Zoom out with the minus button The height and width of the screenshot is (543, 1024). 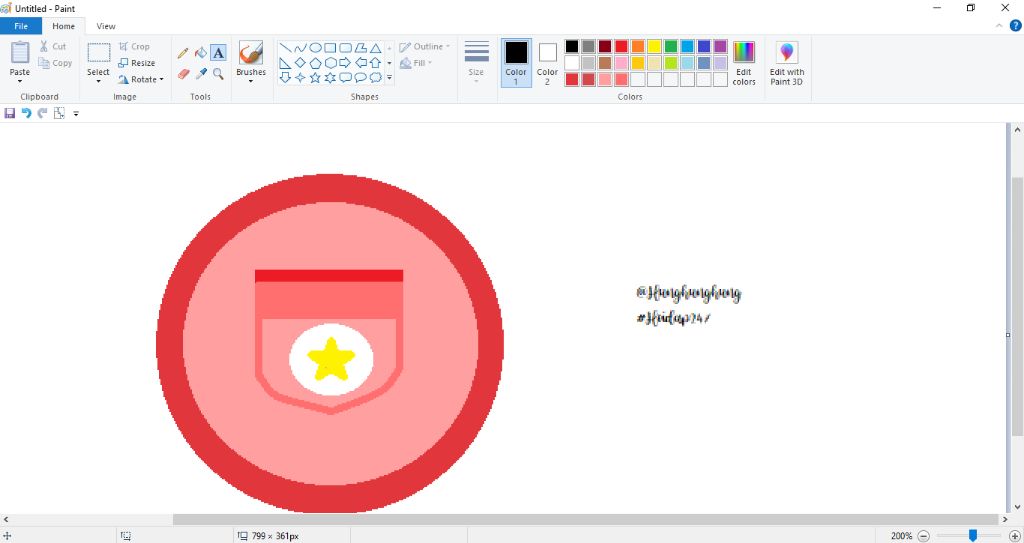pos(923,536)
